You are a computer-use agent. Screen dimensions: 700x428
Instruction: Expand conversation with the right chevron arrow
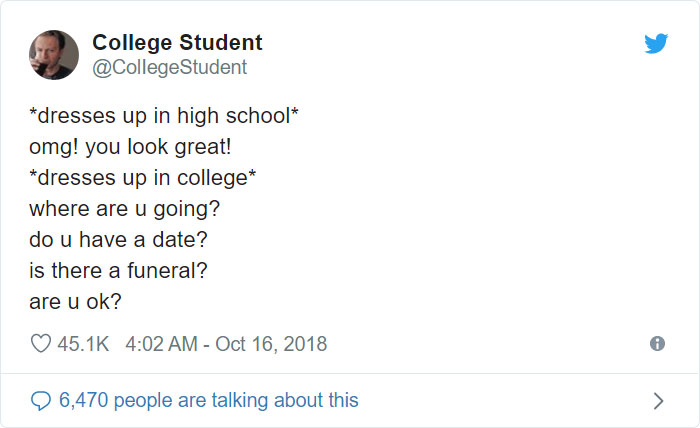657,401
